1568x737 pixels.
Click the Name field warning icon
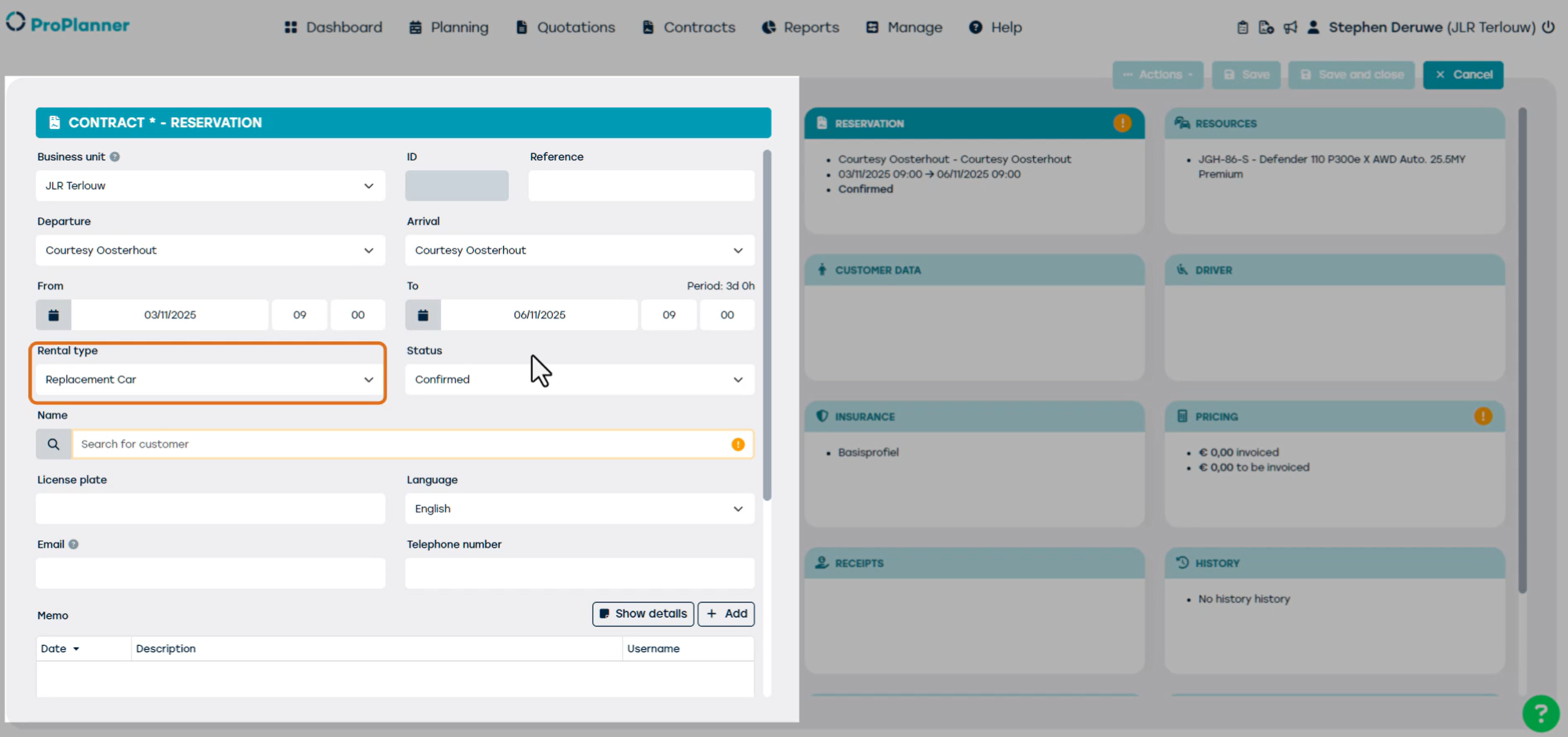(x=738, y=444)
